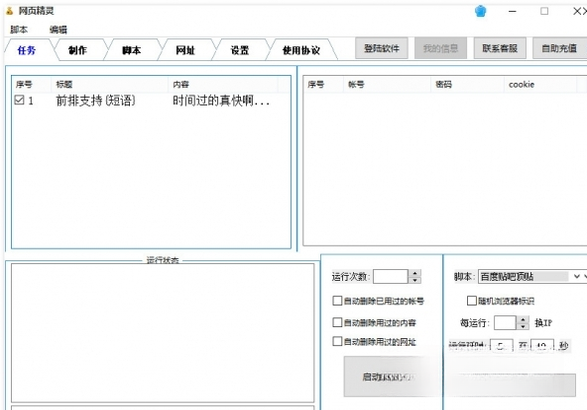
Task: Open the 编辑 menu
Action: coord(58,30)
